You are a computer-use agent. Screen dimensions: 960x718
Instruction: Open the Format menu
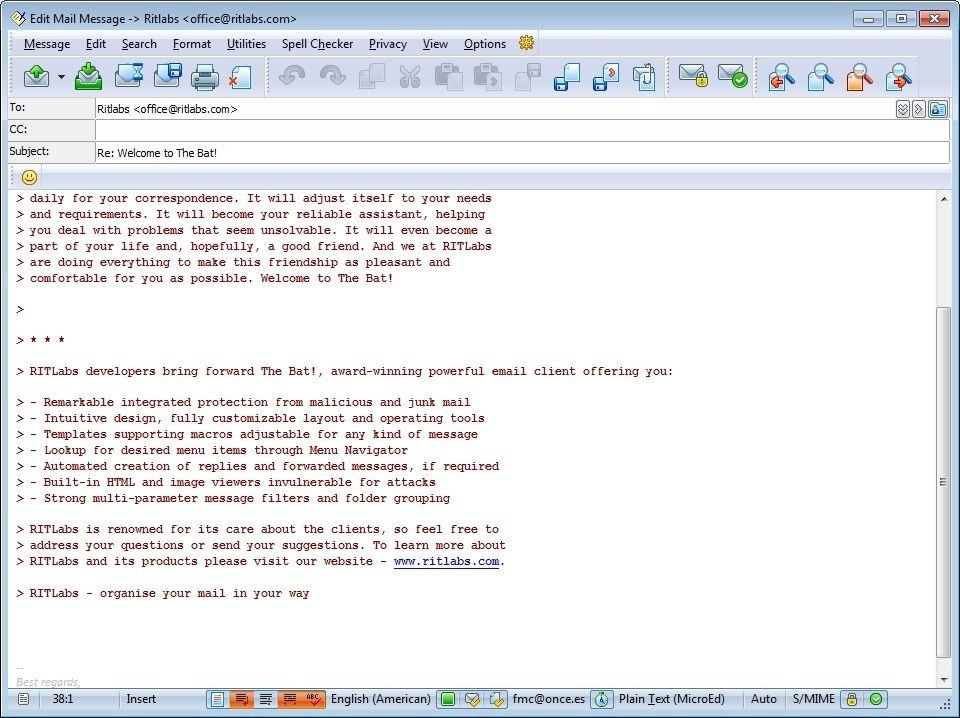tap(192, 44)
